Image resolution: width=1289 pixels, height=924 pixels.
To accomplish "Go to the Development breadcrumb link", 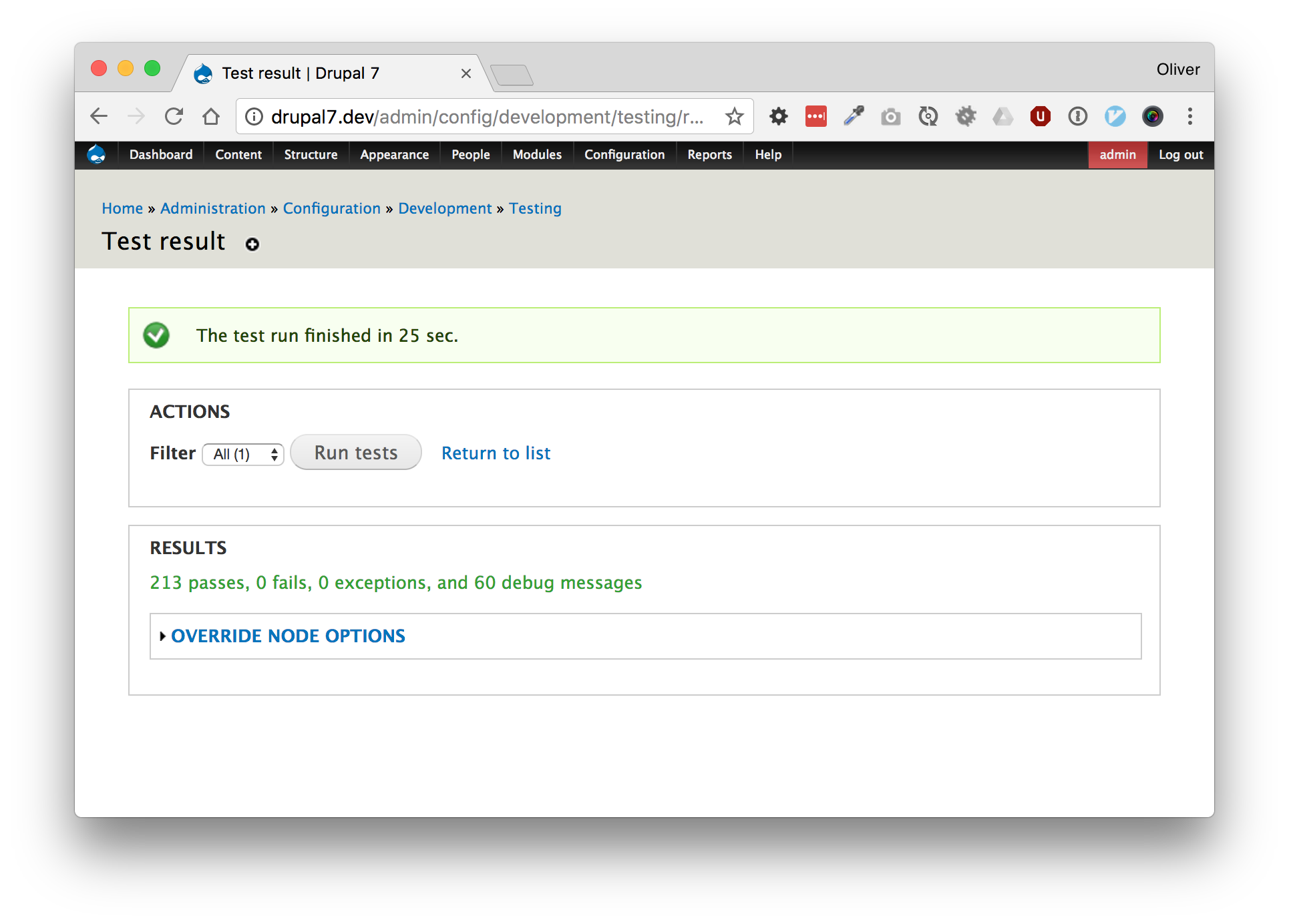I will pos(445,209).
